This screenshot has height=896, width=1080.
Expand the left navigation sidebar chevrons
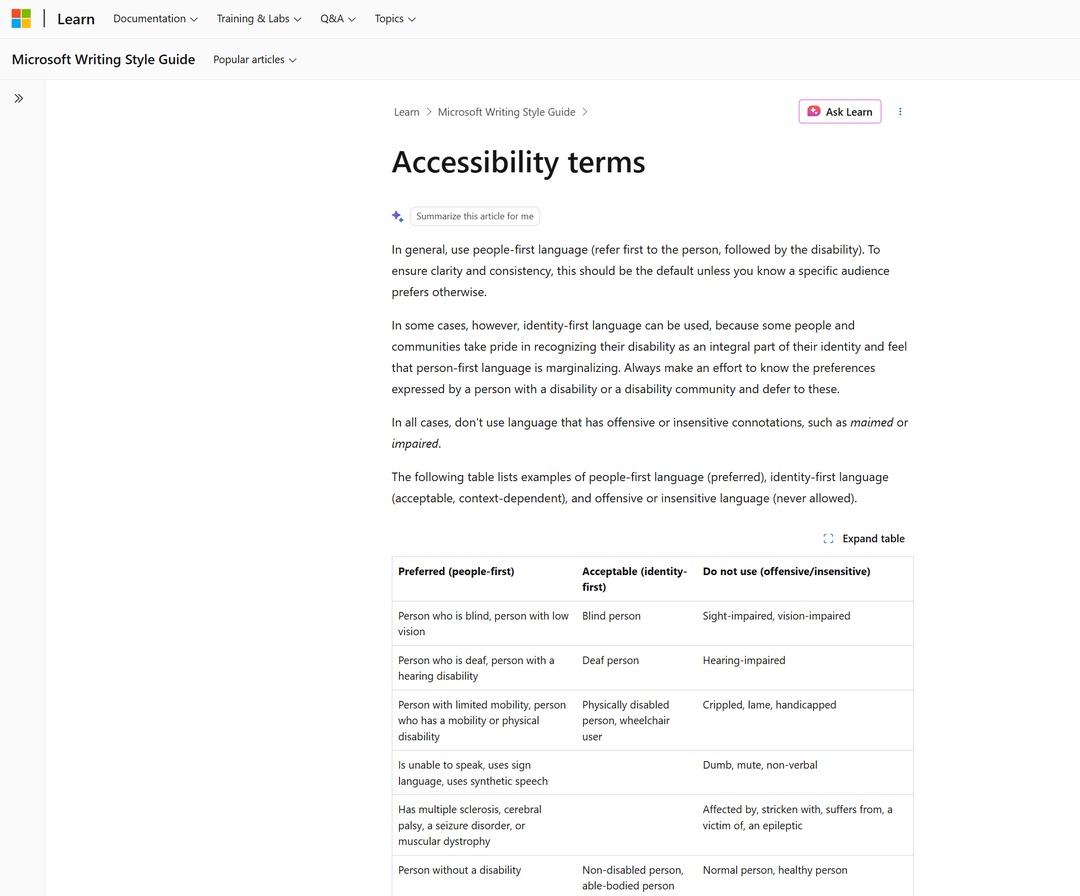tap(19, 98)
